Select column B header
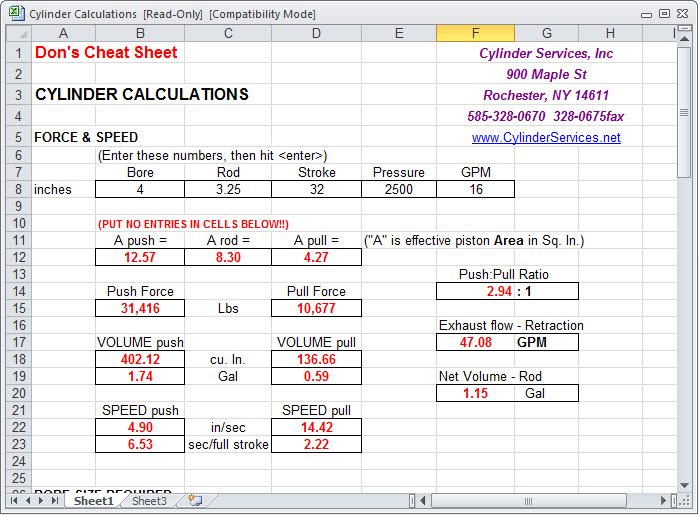The height and width of the screenshot is (515, 699). coord(140,33)
